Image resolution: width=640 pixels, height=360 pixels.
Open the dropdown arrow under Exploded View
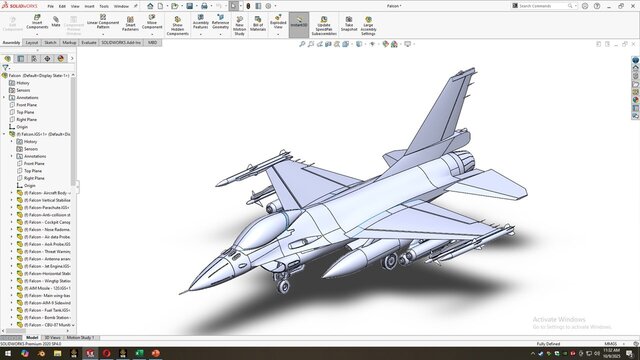tap(278, 34)
